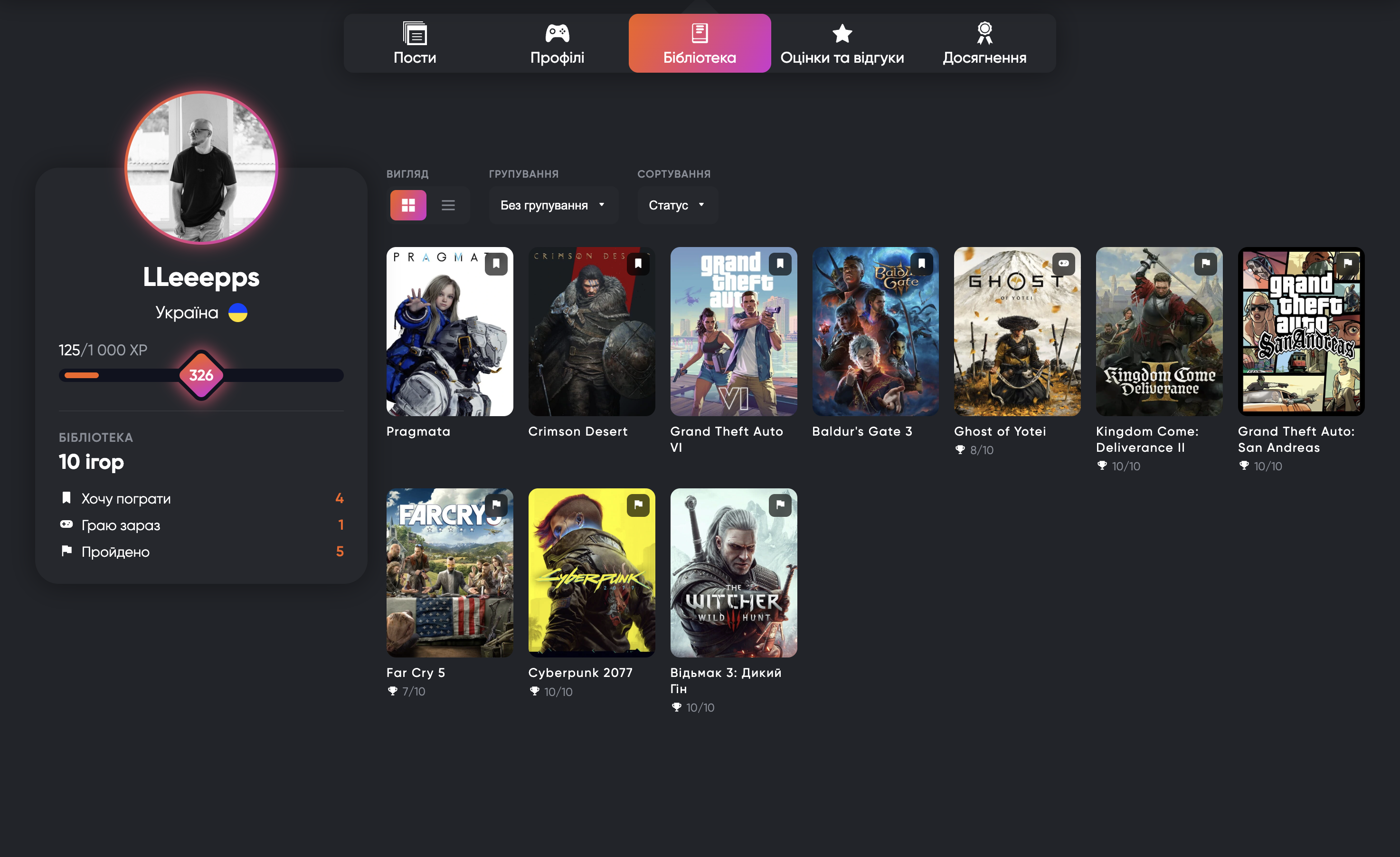Open the 'Без групування' grouping dropdown

[552, 205]
